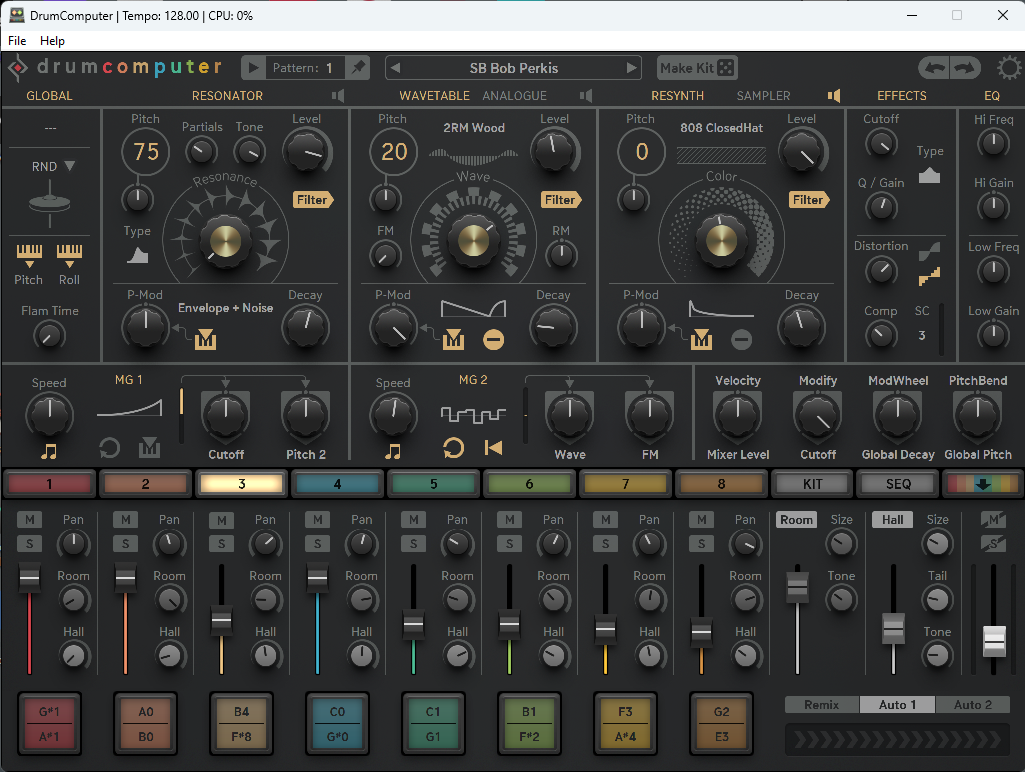
Task: Click the MG 2 waveform display
Action: pos(473,414)
